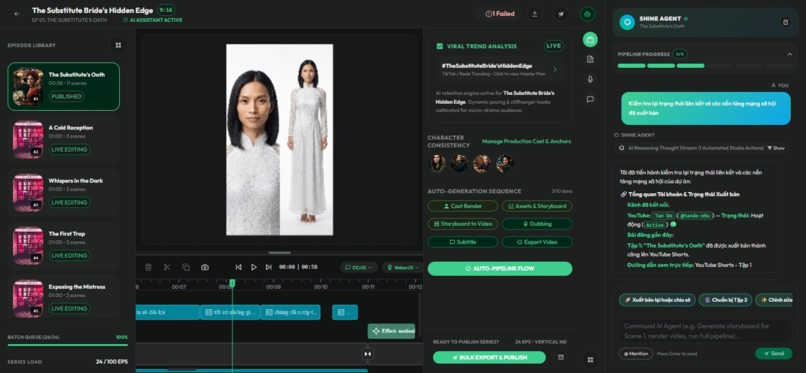Select the fourth character avatar
The width and height of the screenshot is (806, 373).
point(504,163)
